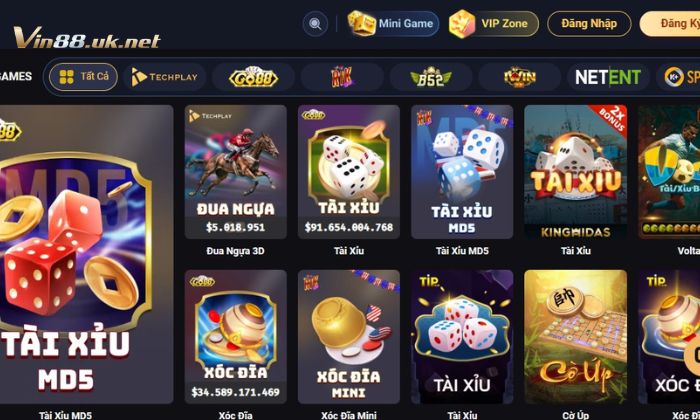The height and width of the screenshot is (420, 700).
Task: Click the Đăng Ký register button
Action: click(670, 24)
